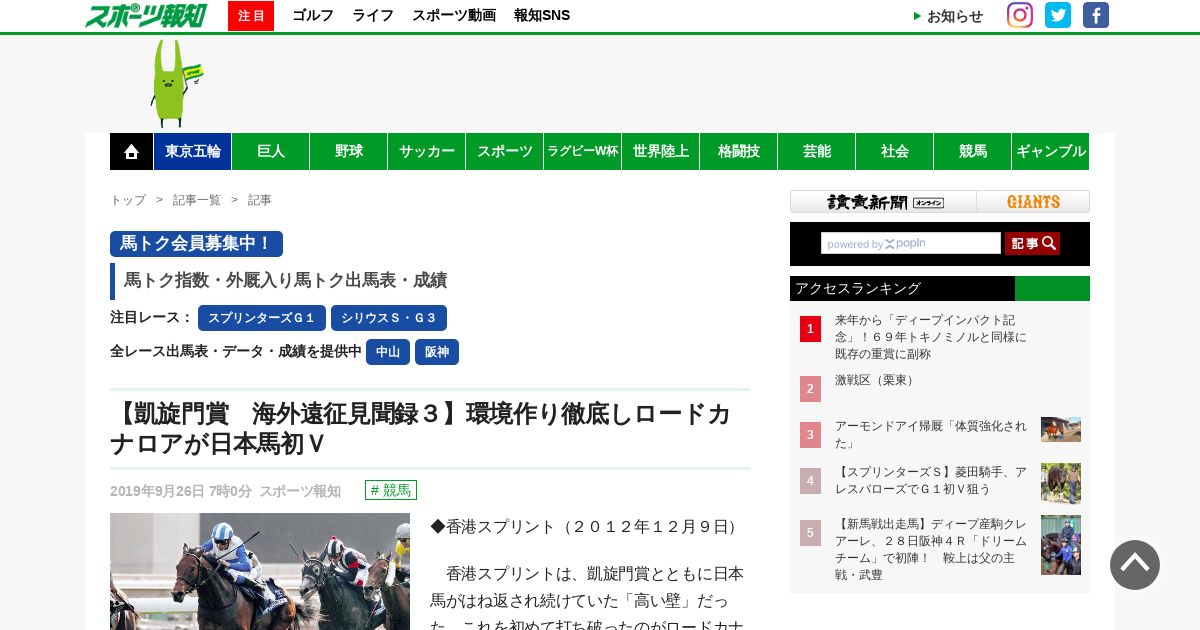Open ranking 5 新馬戦出走馬 article

pyautogui.click(x=931, y=549)
